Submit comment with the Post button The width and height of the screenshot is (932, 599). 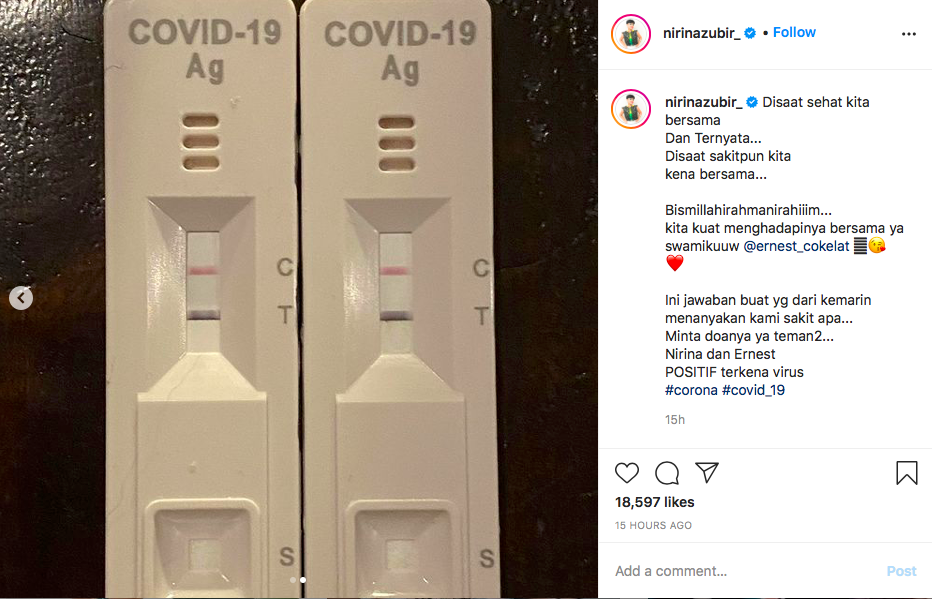click(x=901, y=571)
